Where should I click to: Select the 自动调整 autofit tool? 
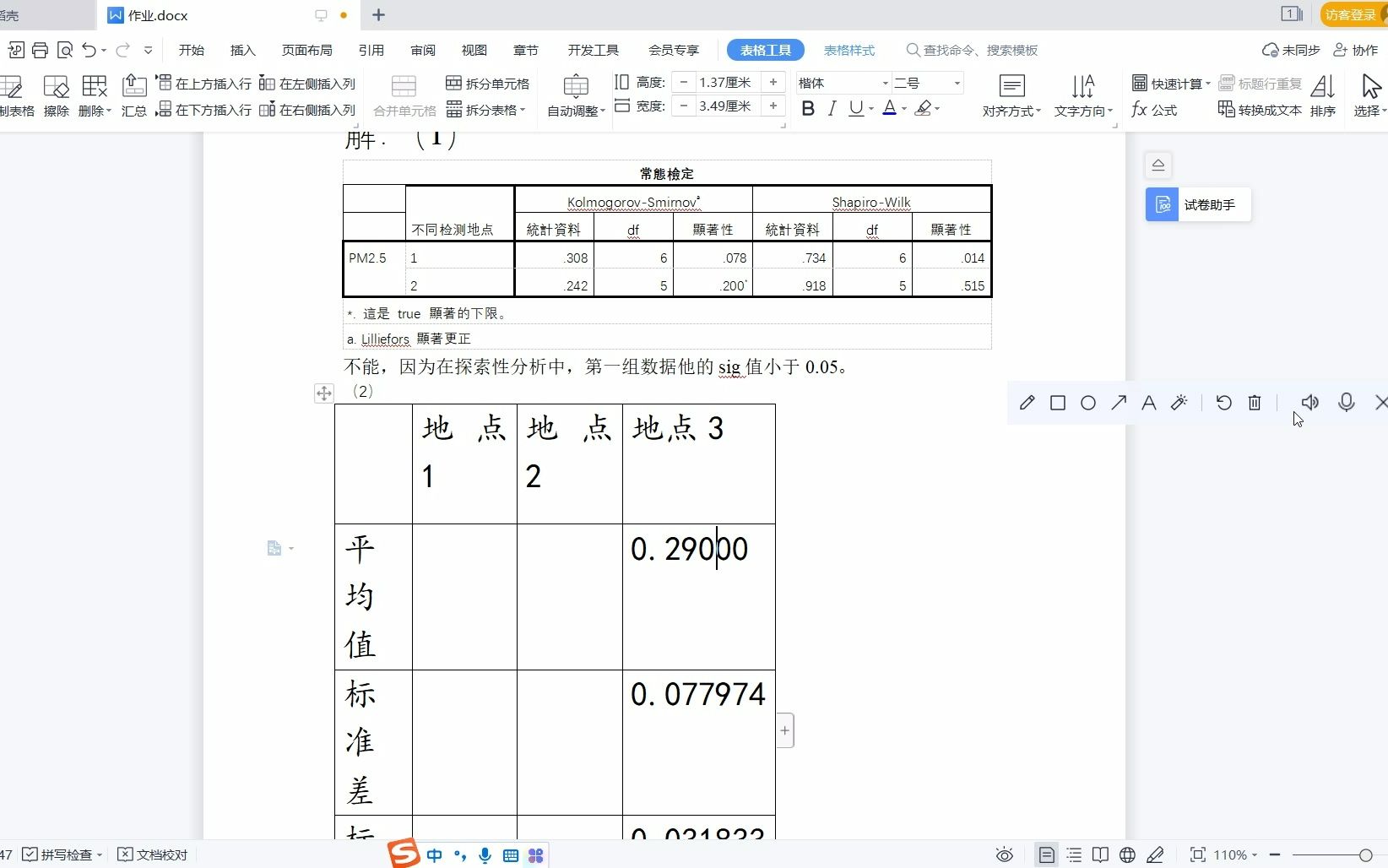(x=574, y=95)
